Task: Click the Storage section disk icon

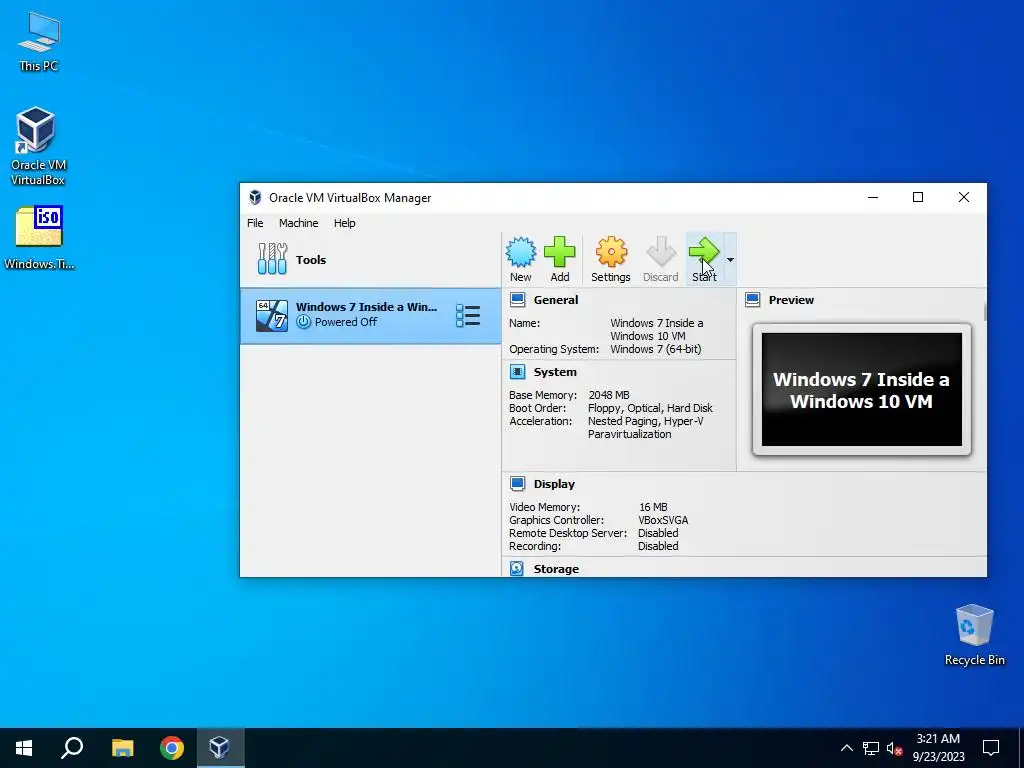Action: tap(517, 569)
